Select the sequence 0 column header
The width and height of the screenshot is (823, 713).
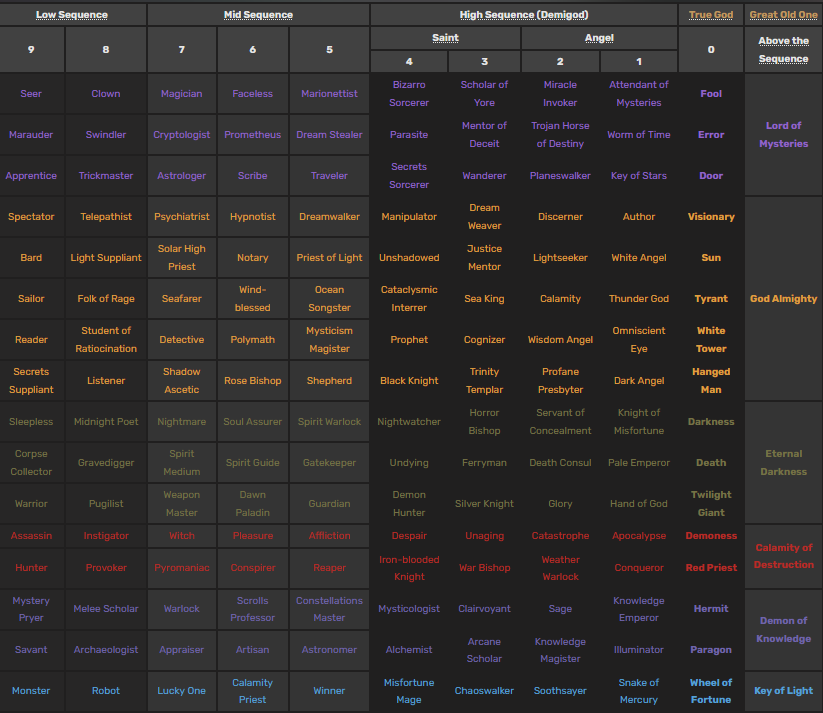[711, 49]
